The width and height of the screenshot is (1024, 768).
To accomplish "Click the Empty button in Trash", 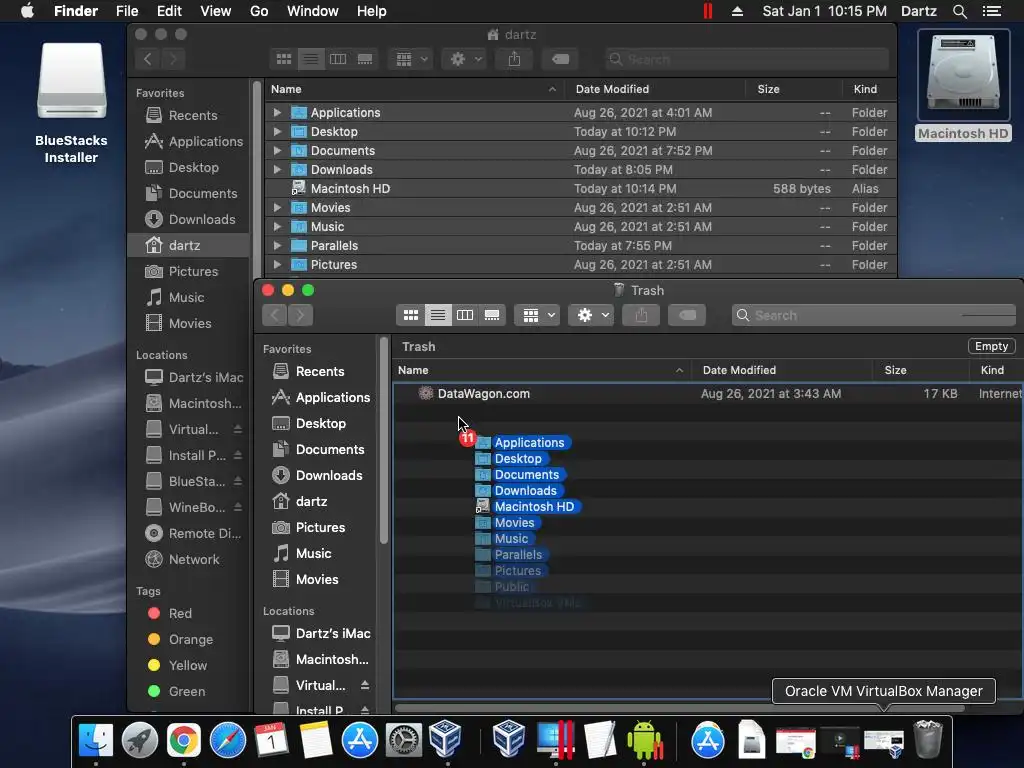I will [x=991, y=346].
